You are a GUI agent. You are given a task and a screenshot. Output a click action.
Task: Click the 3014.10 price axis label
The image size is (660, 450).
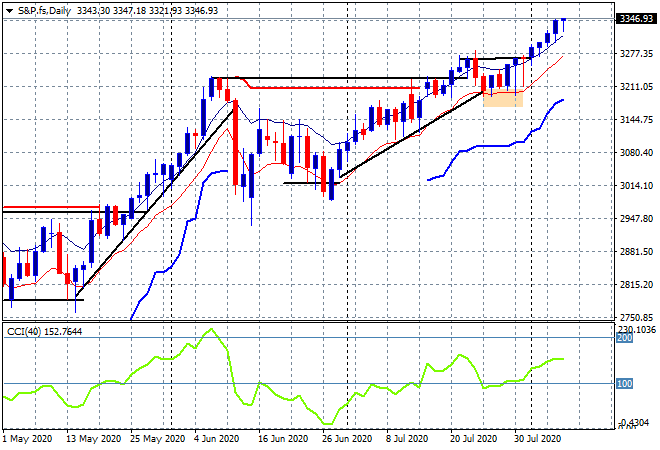tap(636, 186)
